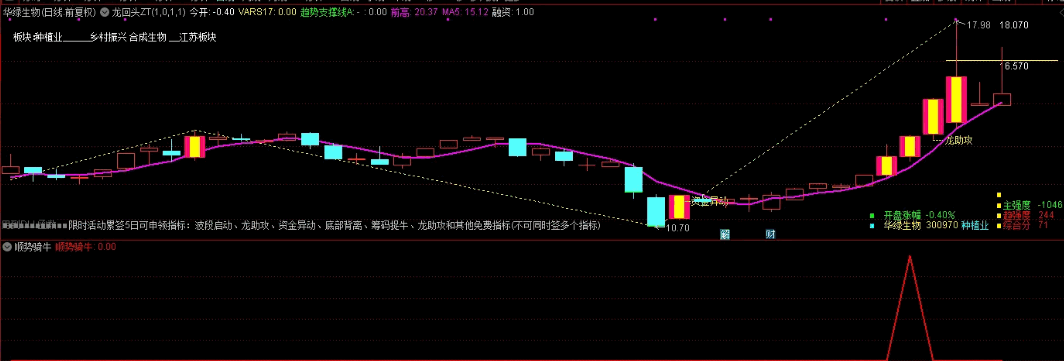The height and width of the screenshot is (361, 1064).
Task: Open the 乡村振兴 concept tag
Action: 108,37
